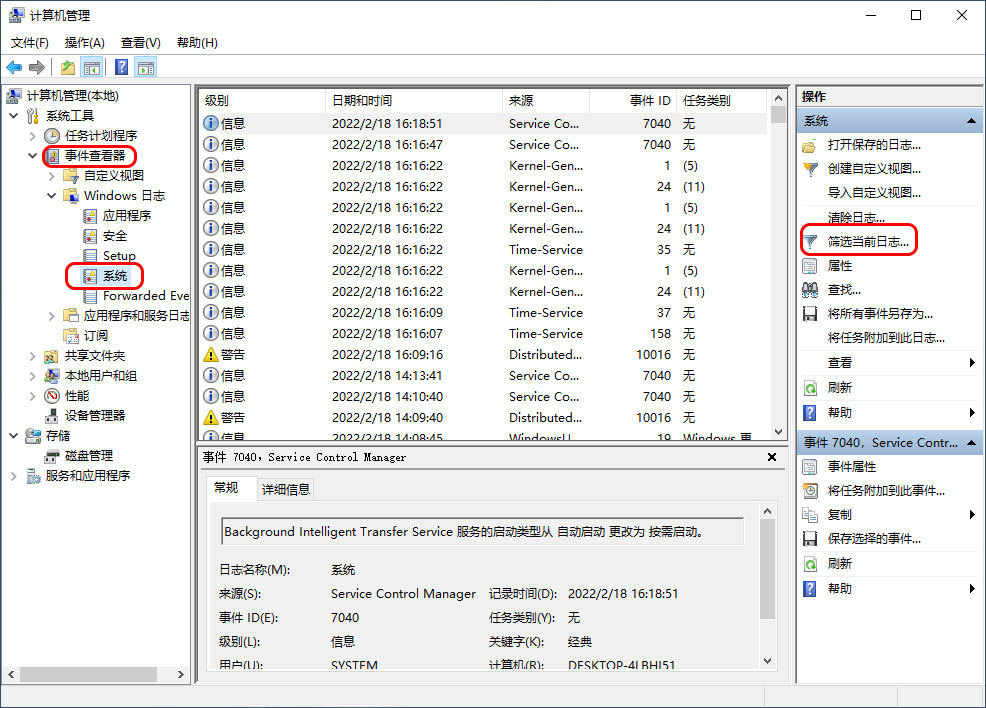Click the tree pane horizontal scrollbar right arrow
This screenshot has height=708, width=986.
click(180, 675)
